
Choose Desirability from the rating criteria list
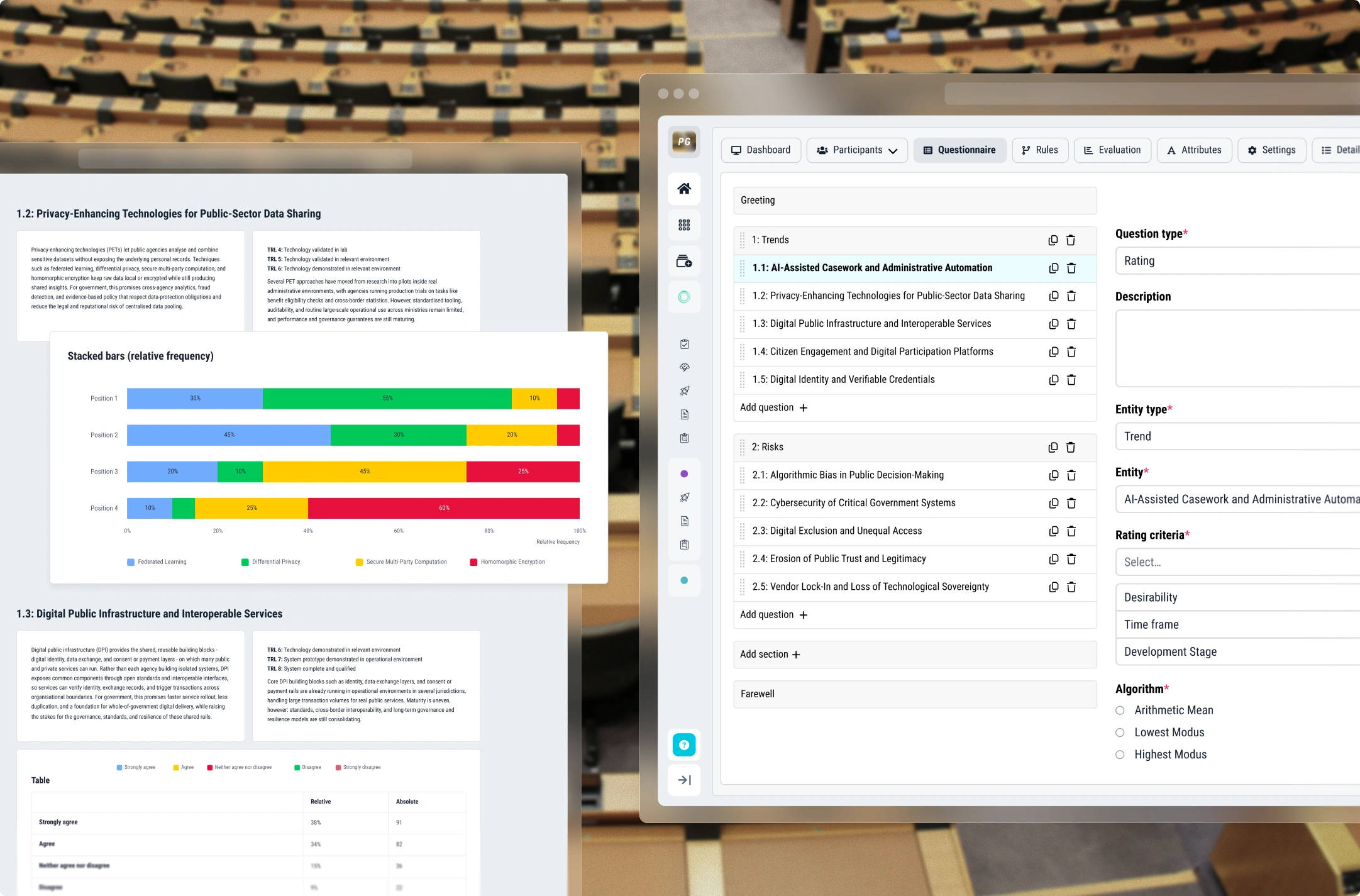[1237, 597]
